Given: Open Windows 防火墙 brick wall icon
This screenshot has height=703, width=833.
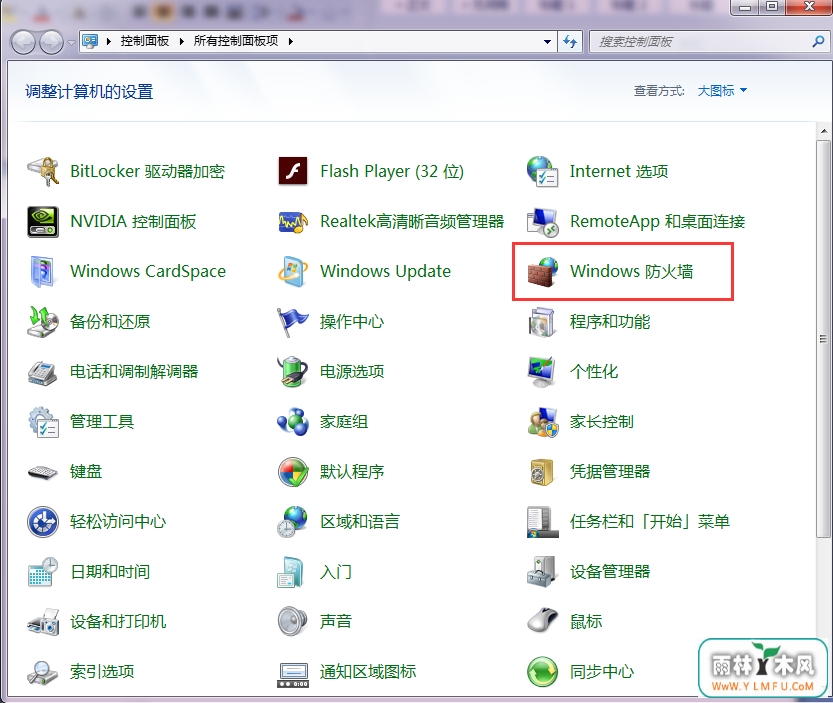Looking at the screenshot, I should (x=542, y=272).
